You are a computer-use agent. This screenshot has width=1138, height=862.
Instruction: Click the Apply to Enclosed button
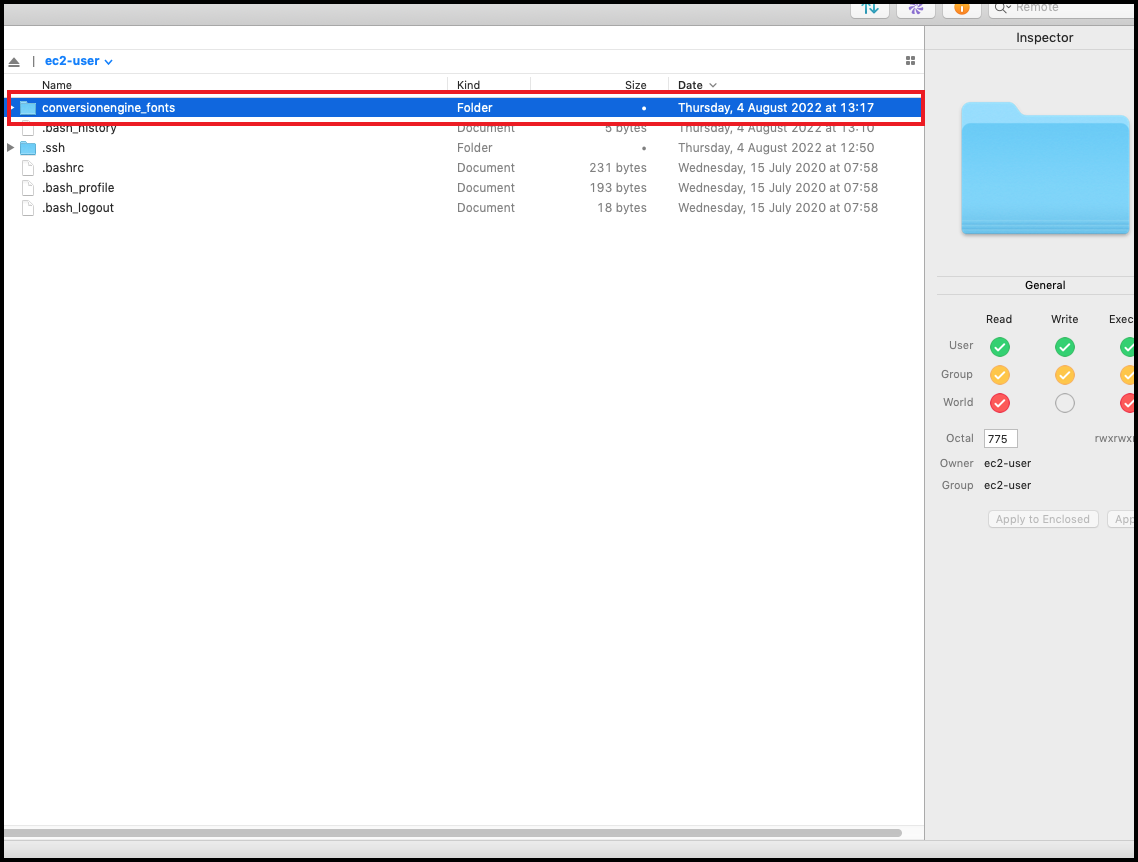coord(1043,520)
